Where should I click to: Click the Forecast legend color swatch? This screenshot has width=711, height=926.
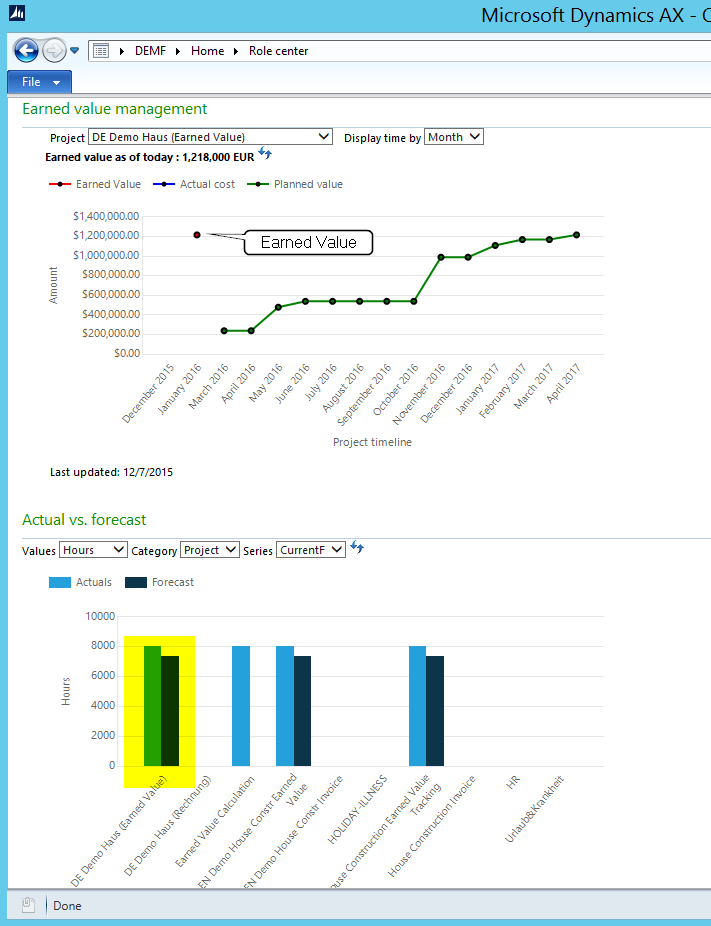click(x=135, y=582)
